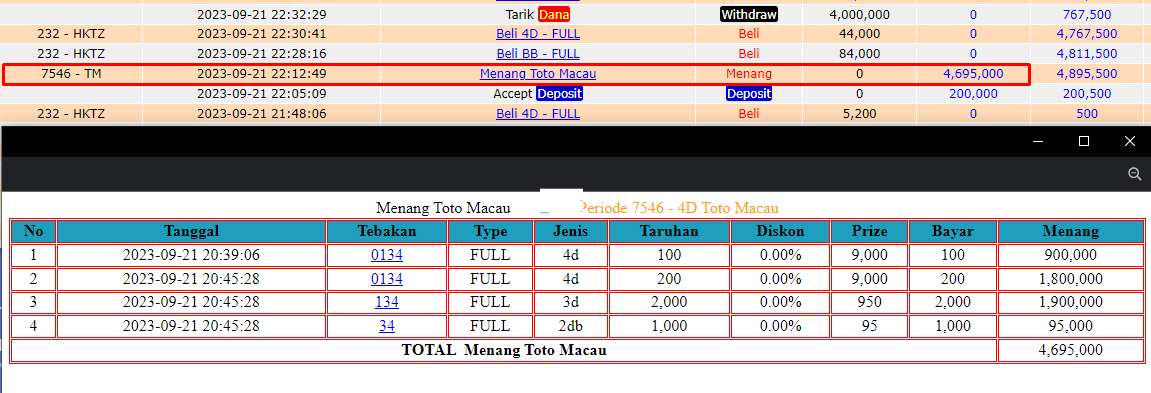The image size is (1151, 393).
Task: Click the TOTAL Menang Toto Macau label
Action: point(504,350)
